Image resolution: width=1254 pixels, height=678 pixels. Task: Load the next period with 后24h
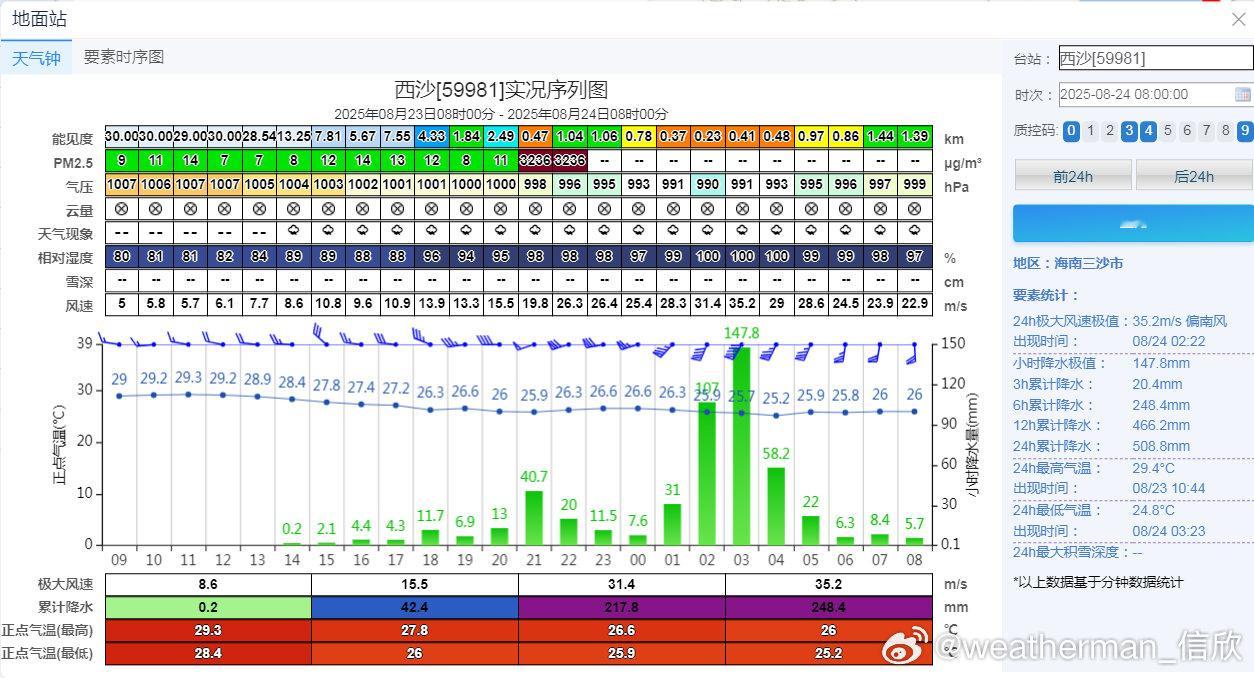[x=1194, y=176]
